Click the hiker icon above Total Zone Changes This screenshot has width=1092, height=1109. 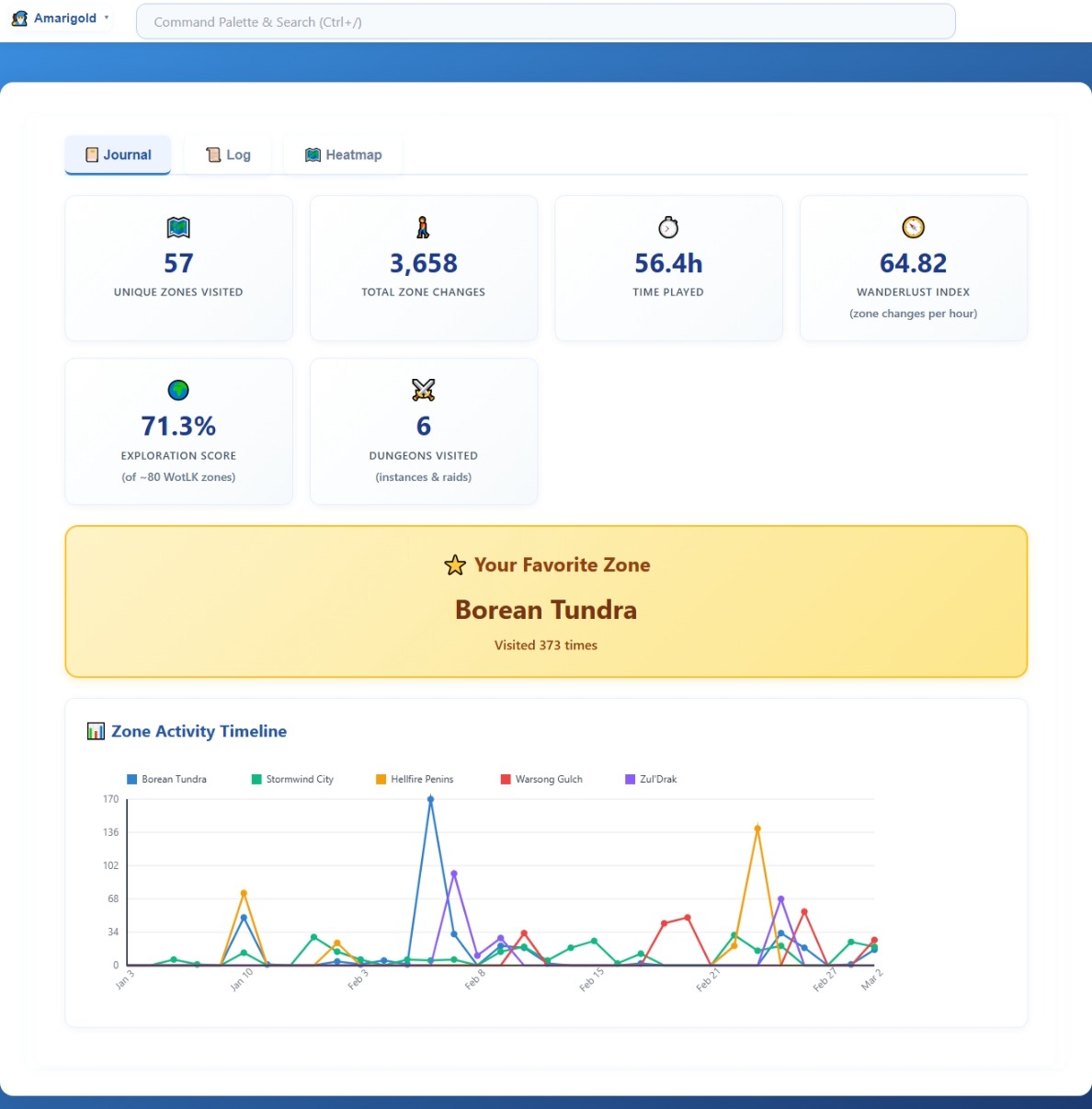[423, 227]
